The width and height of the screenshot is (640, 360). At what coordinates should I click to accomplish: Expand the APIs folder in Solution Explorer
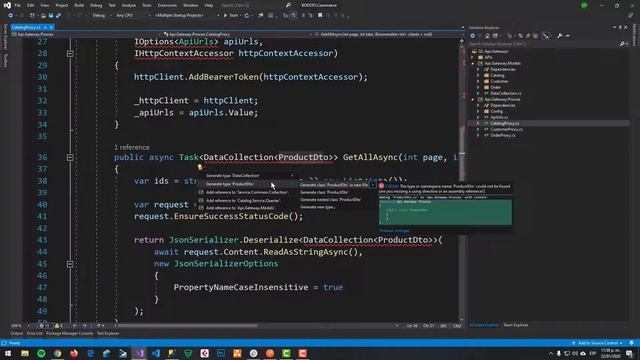(473, 58)
